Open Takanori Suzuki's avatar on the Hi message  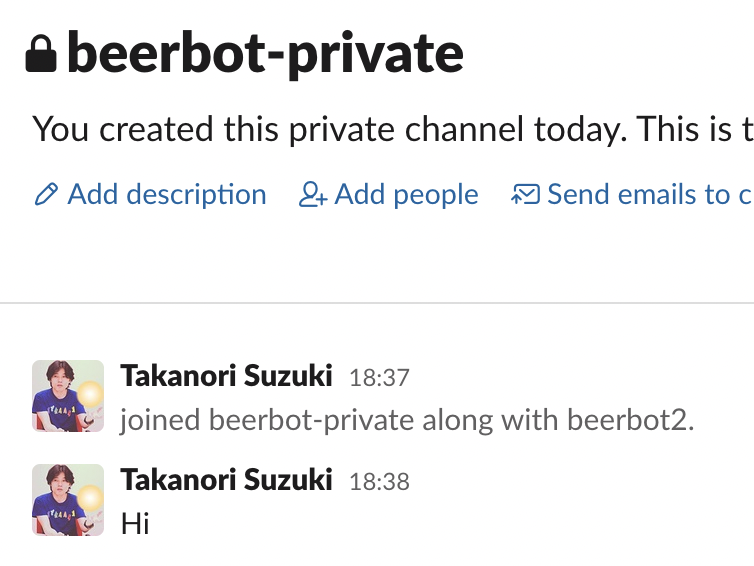click(x=68, y=500)
